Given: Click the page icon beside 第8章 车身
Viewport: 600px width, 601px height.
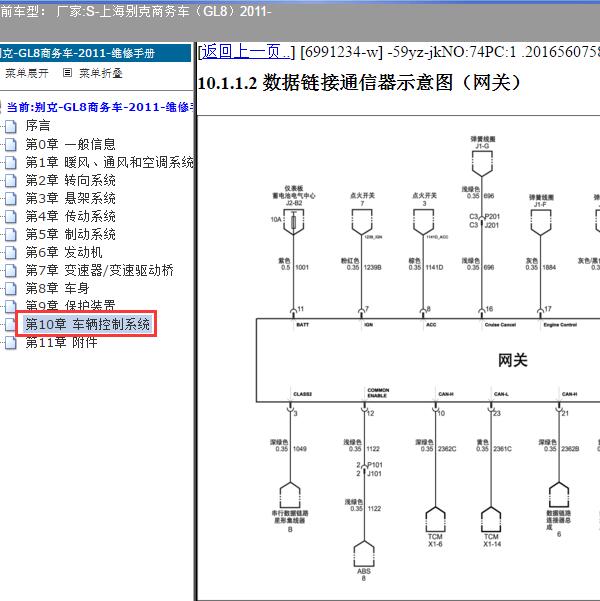Looking at the screenshot, I should click(x=11, y=289).
